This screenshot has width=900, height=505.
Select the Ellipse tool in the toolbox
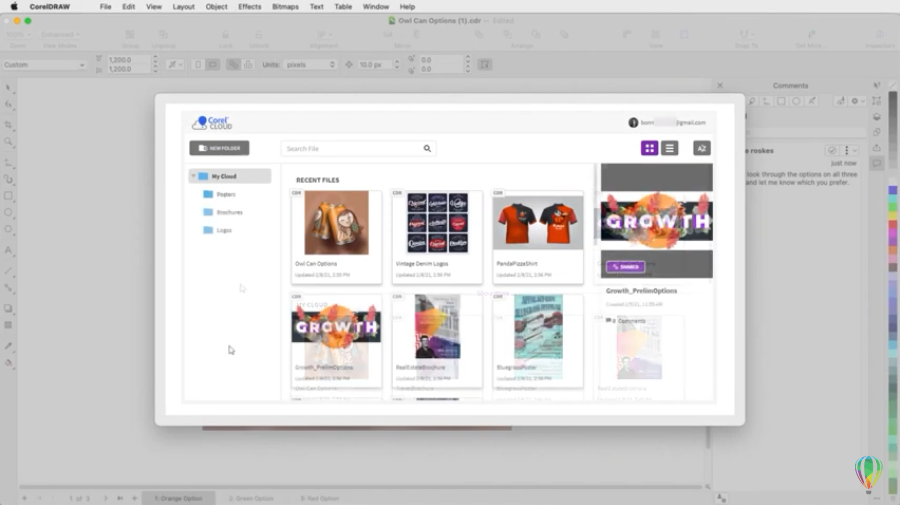point(8,212)
